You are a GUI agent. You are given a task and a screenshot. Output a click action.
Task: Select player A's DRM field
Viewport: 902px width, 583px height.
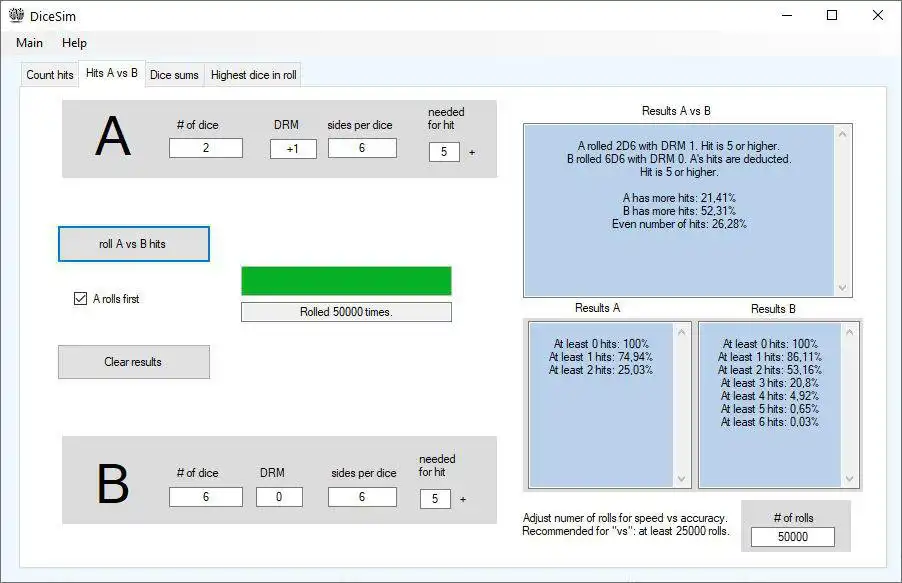click(293, 149)
